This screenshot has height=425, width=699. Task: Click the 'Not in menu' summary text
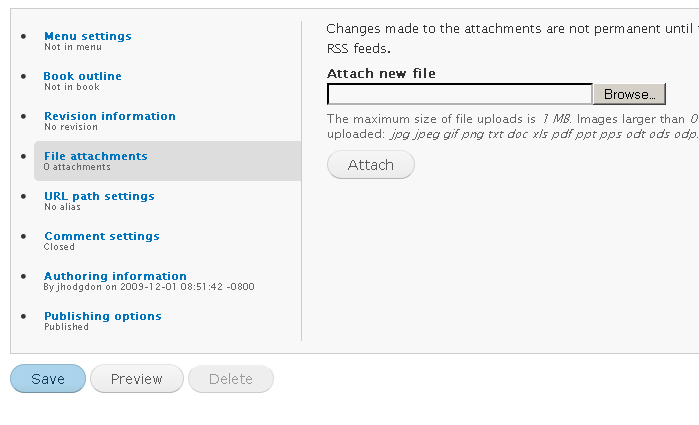pos(73,47)
